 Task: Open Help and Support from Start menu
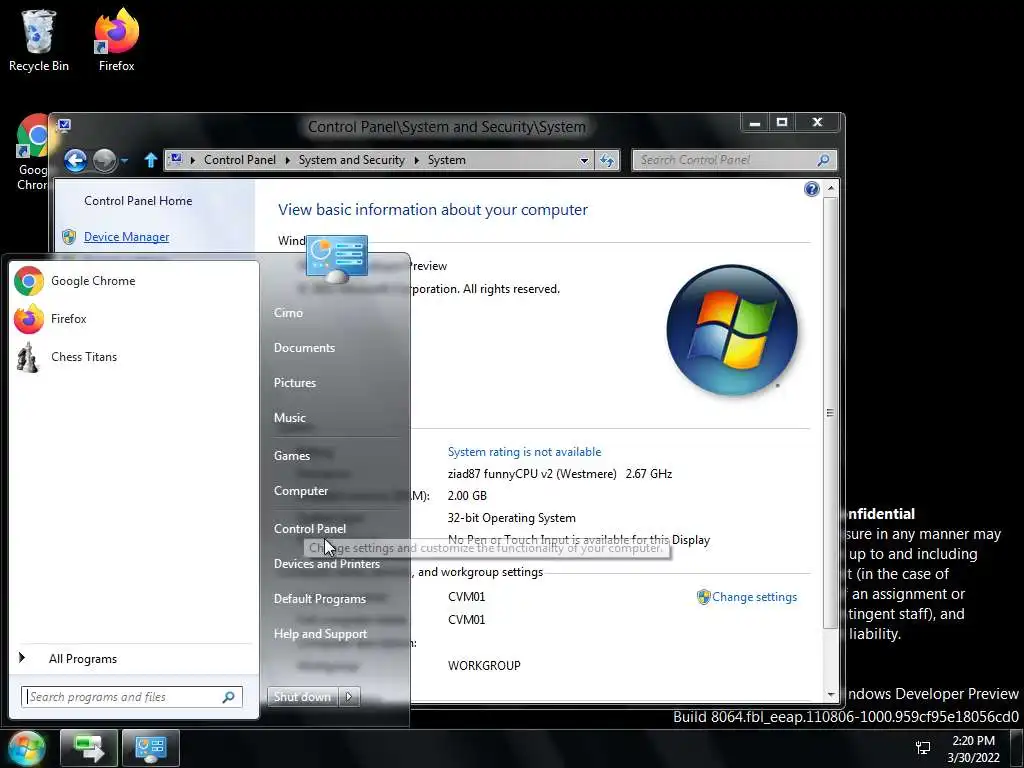pos(320,633)
